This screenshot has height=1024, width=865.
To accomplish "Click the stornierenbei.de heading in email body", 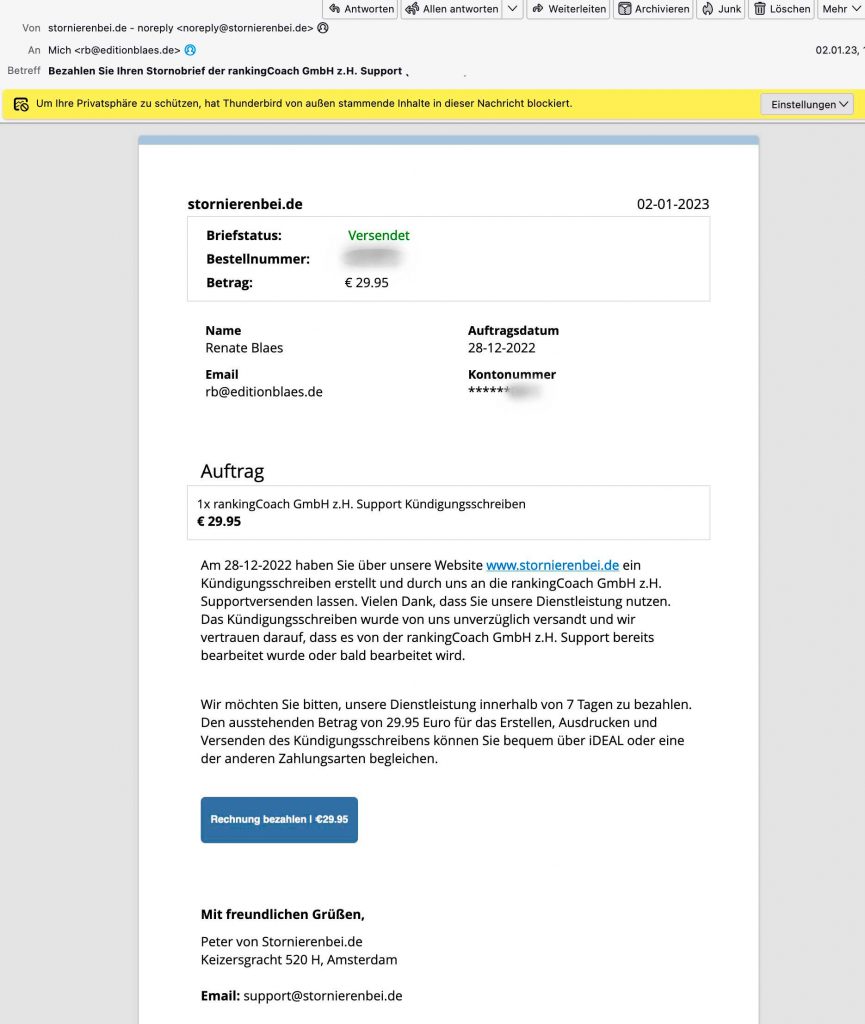I will [x=245, y=204].
